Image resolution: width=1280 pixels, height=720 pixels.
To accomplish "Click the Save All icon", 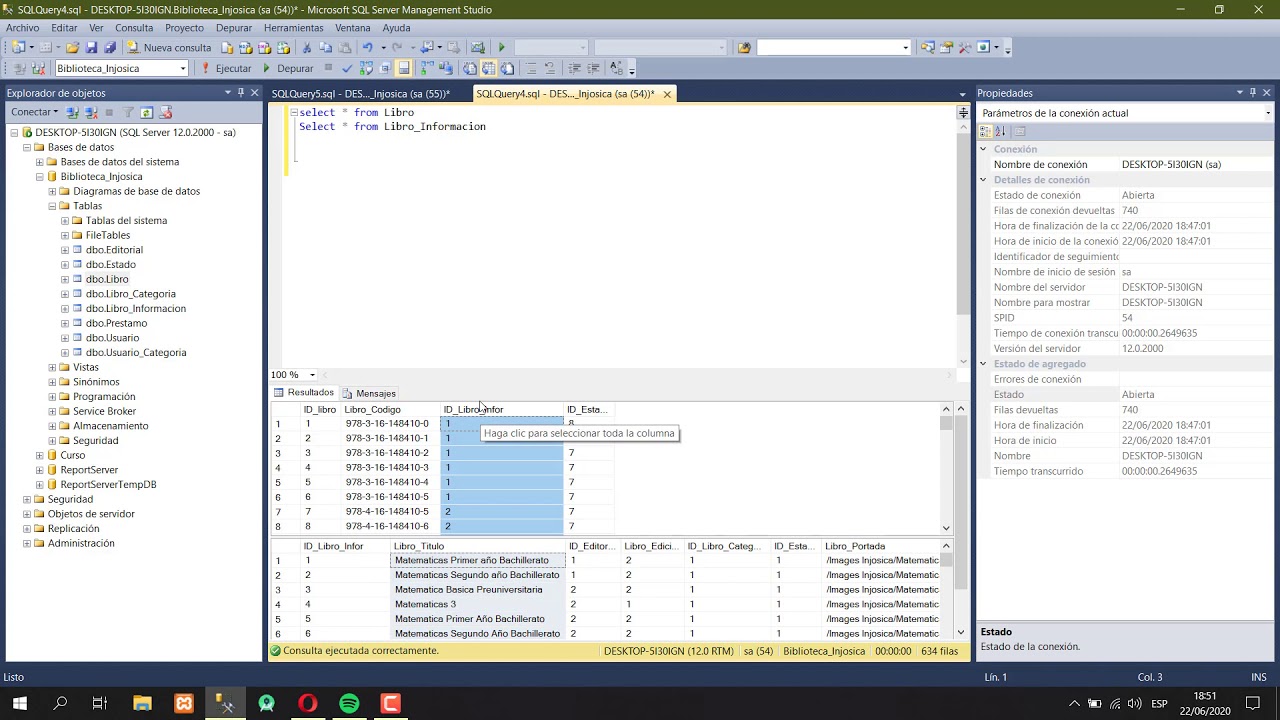I will coord(109,47).
